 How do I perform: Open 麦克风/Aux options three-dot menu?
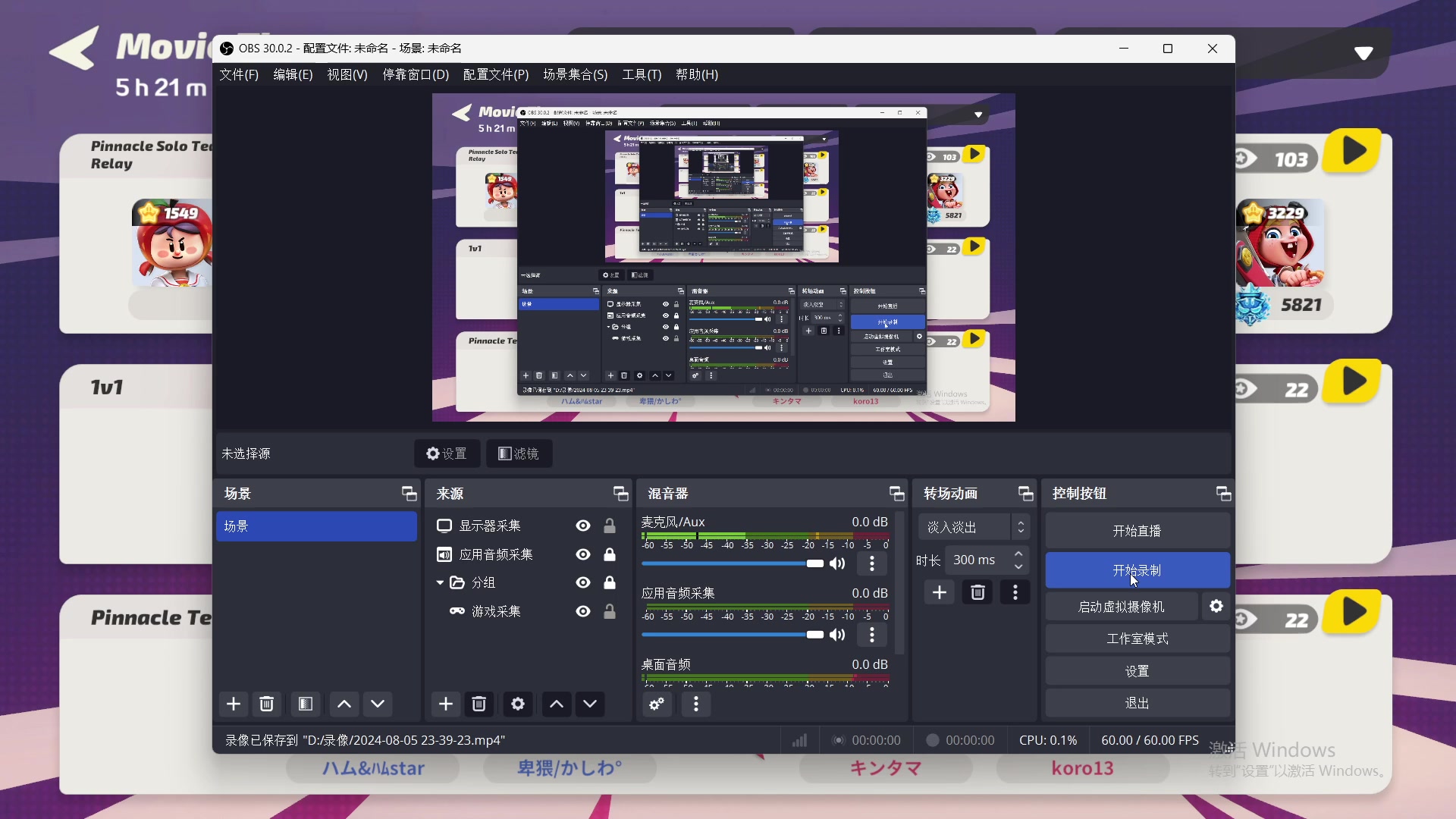[872, 563]
